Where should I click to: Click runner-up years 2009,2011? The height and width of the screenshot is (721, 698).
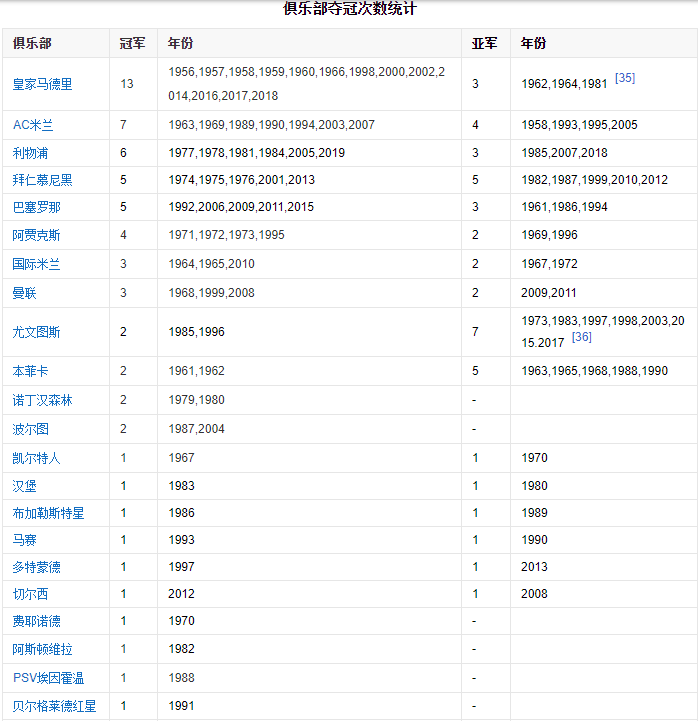point(549,293)
